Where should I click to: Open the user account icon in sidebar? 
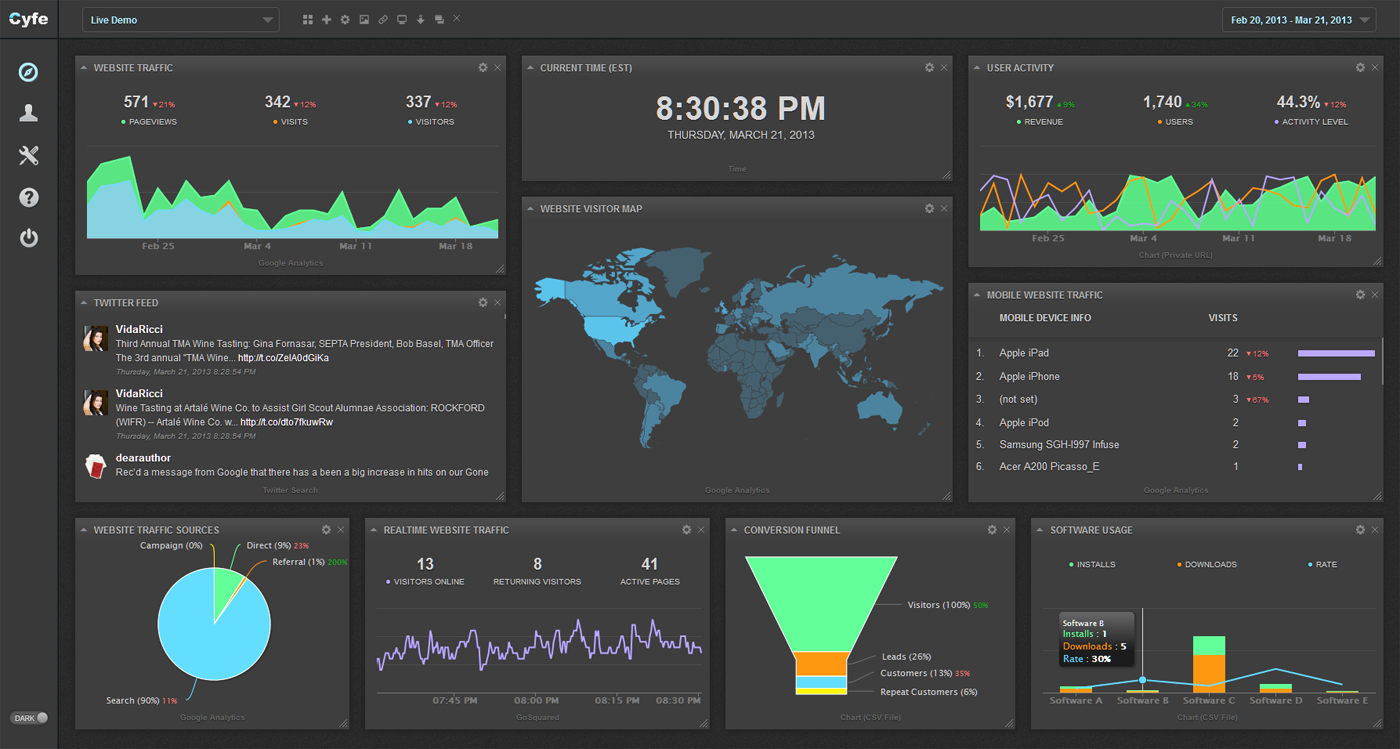click(29, 113)
